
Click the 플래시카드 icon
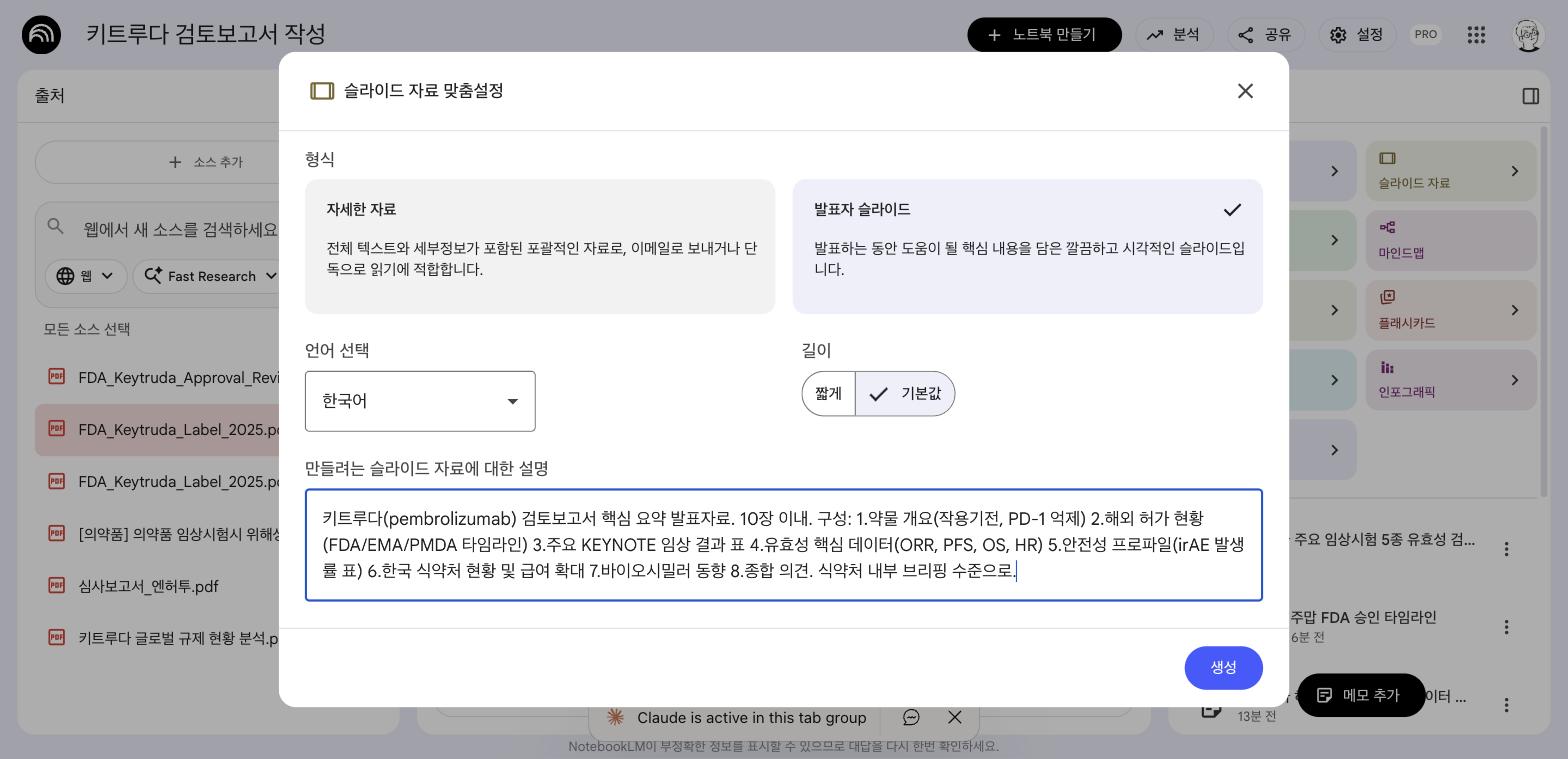tap(1387, 297)
